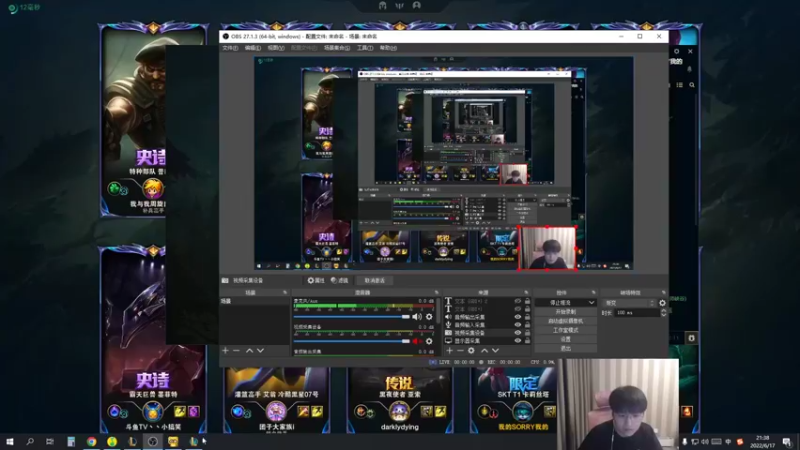Remove selected scene with minus icon
Screen dimensions: 800x450
(236, 351)
